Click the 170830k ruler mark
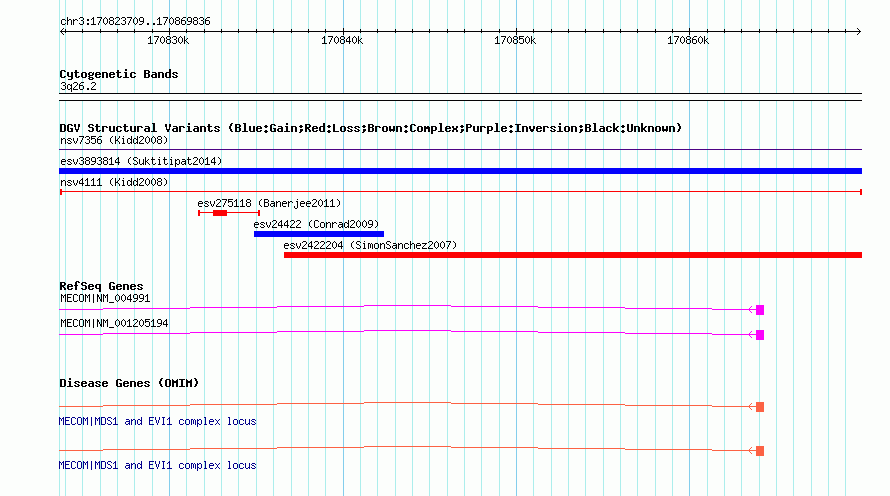Screen dimensions: 890x496 (168, 40)
